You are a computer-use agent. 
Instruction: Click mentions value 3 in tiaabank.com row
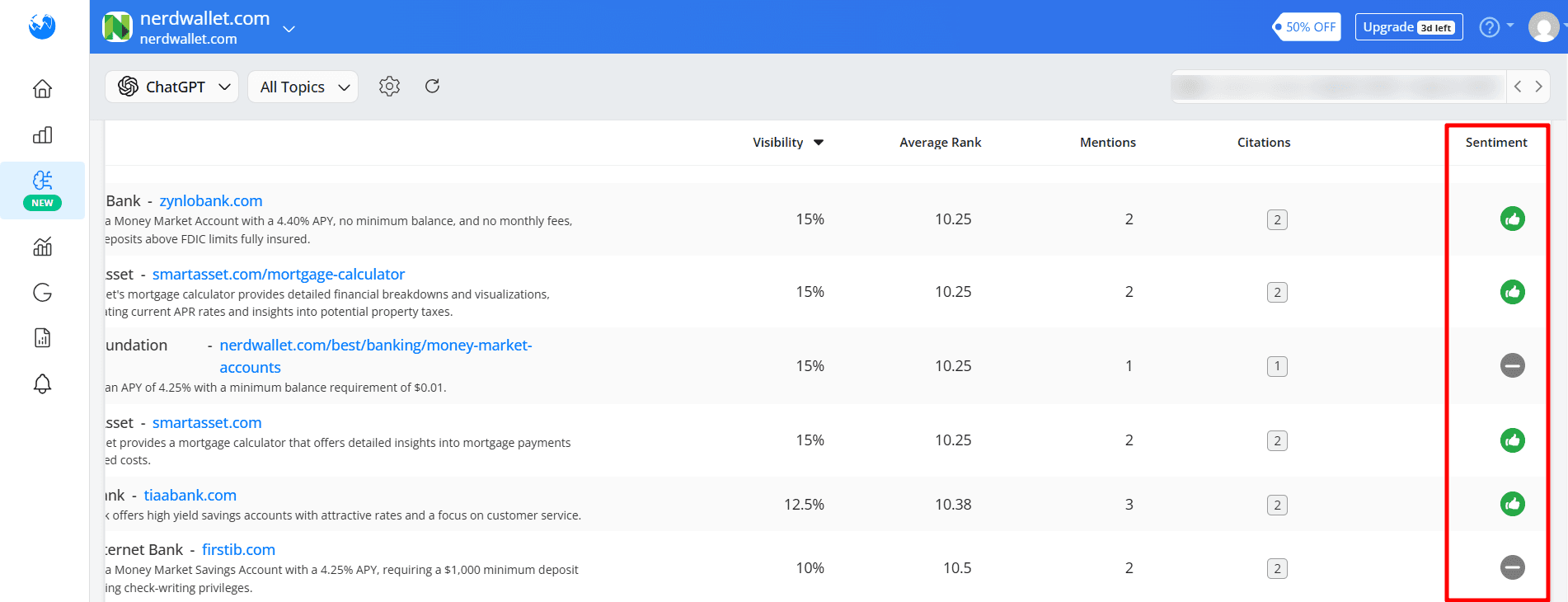[x=1129, y=505]
